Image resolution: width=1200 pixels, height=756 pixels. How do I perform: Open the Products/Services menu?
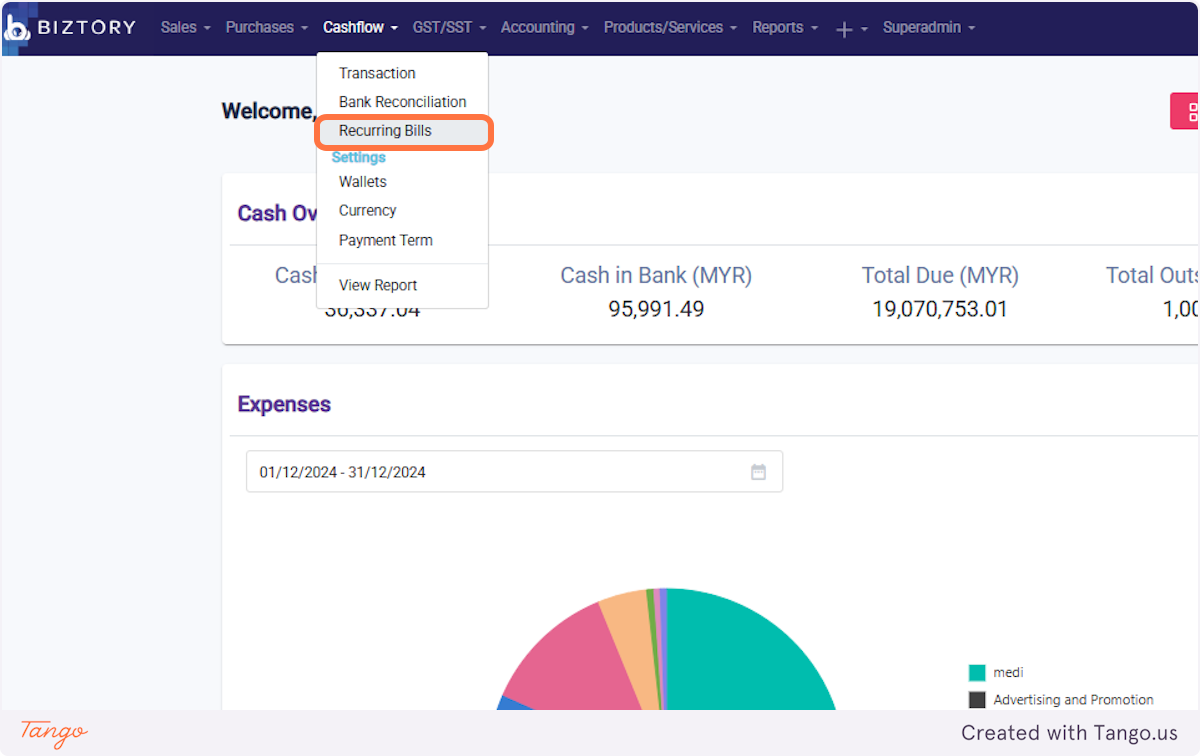pyautogui.click(x=670, y=28)
